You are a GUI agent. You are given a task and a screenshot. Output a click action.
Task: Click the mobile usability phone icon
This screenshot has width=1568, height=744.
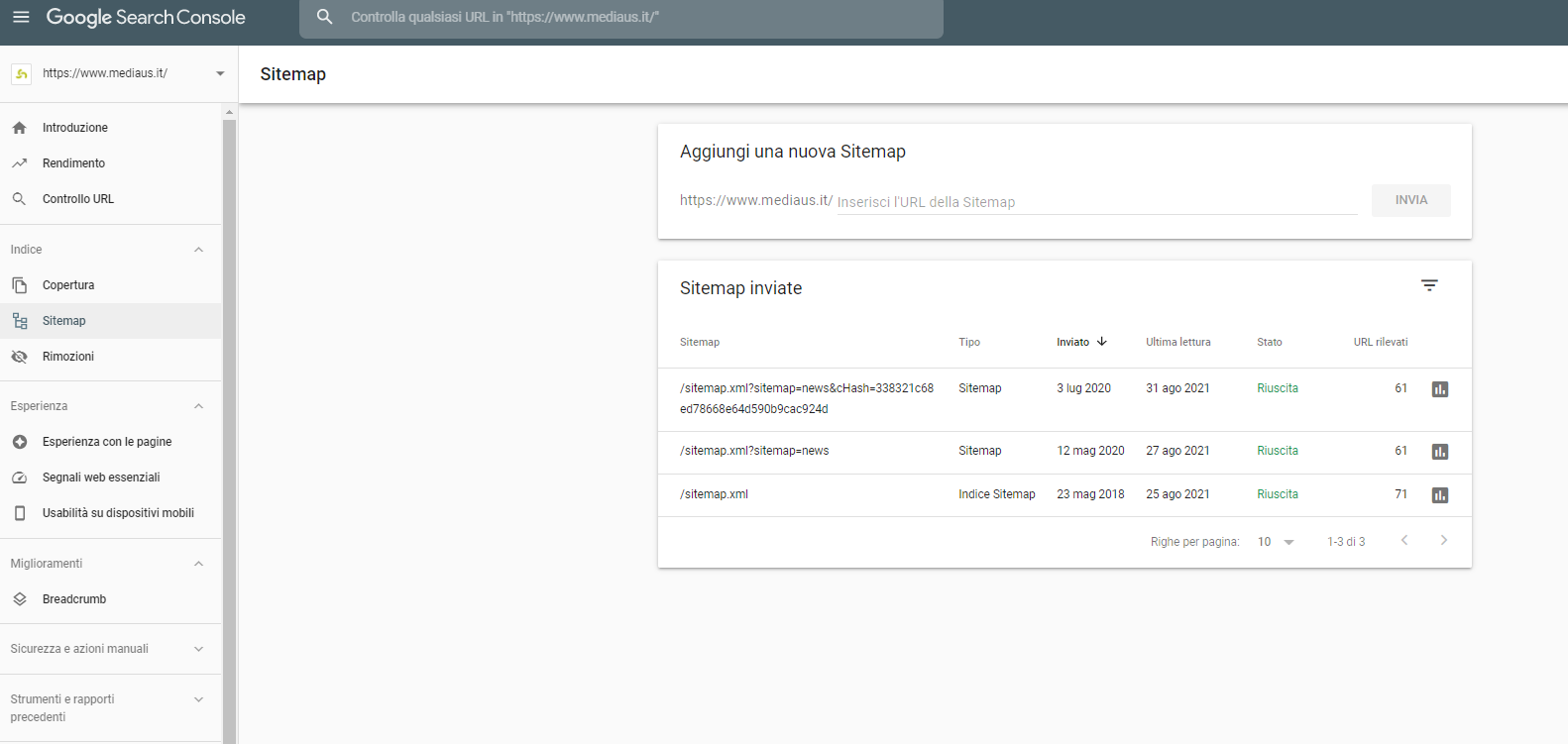click(19, 513)
